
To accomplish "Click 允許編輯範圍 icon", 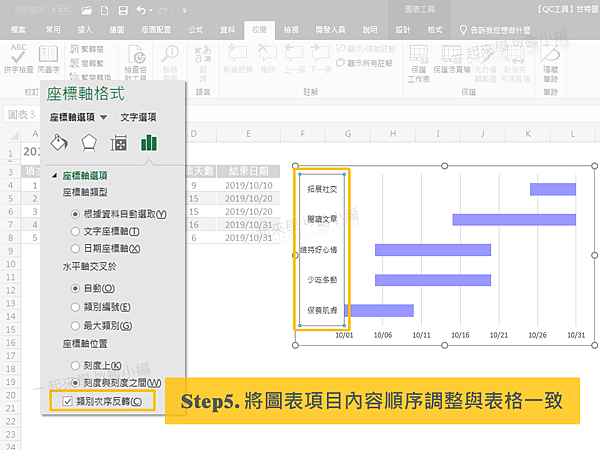I will point(486,64).
